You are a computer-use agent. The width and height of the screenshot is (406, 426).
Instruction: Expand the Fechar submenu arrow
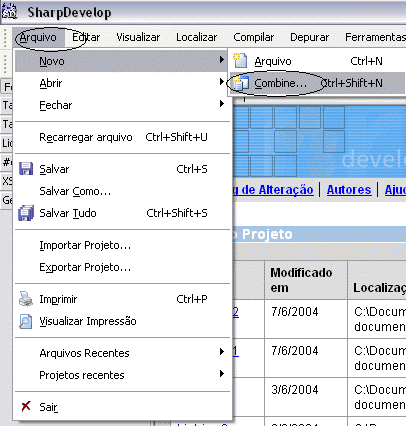pos(222,104)
